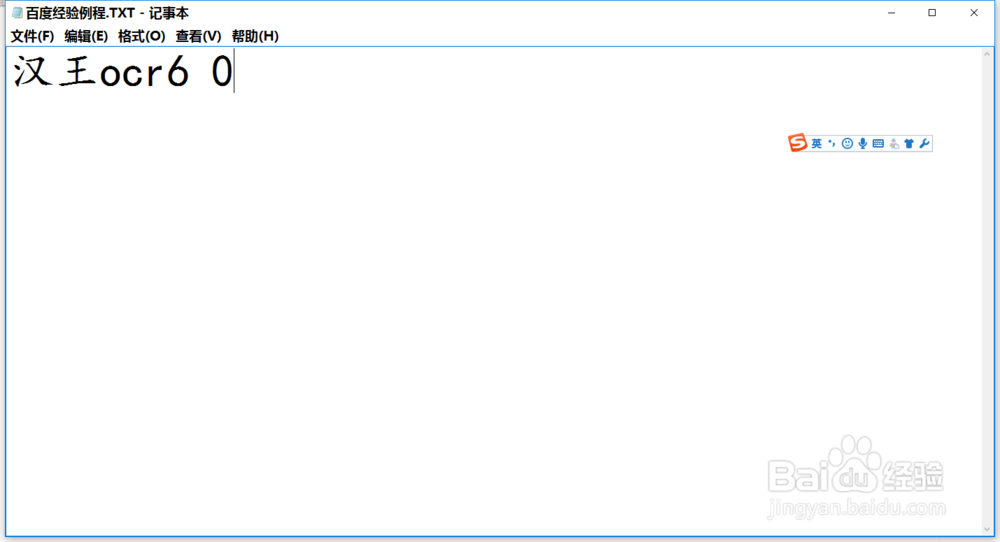Minimize the Notepad window

892,13
